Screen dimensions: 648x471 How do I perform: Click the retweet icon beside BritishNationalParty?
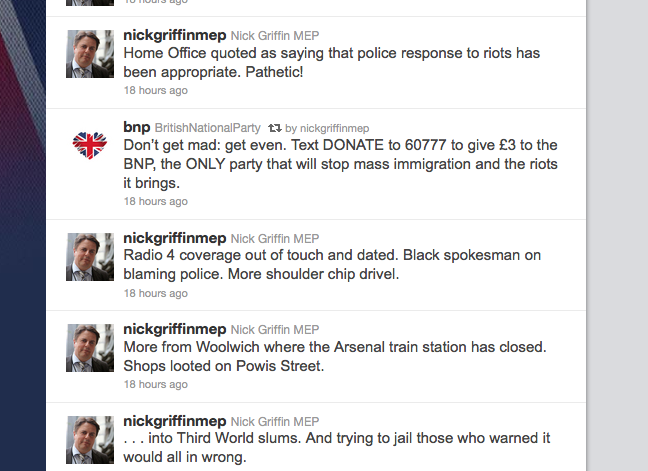(x=273, y=129)
